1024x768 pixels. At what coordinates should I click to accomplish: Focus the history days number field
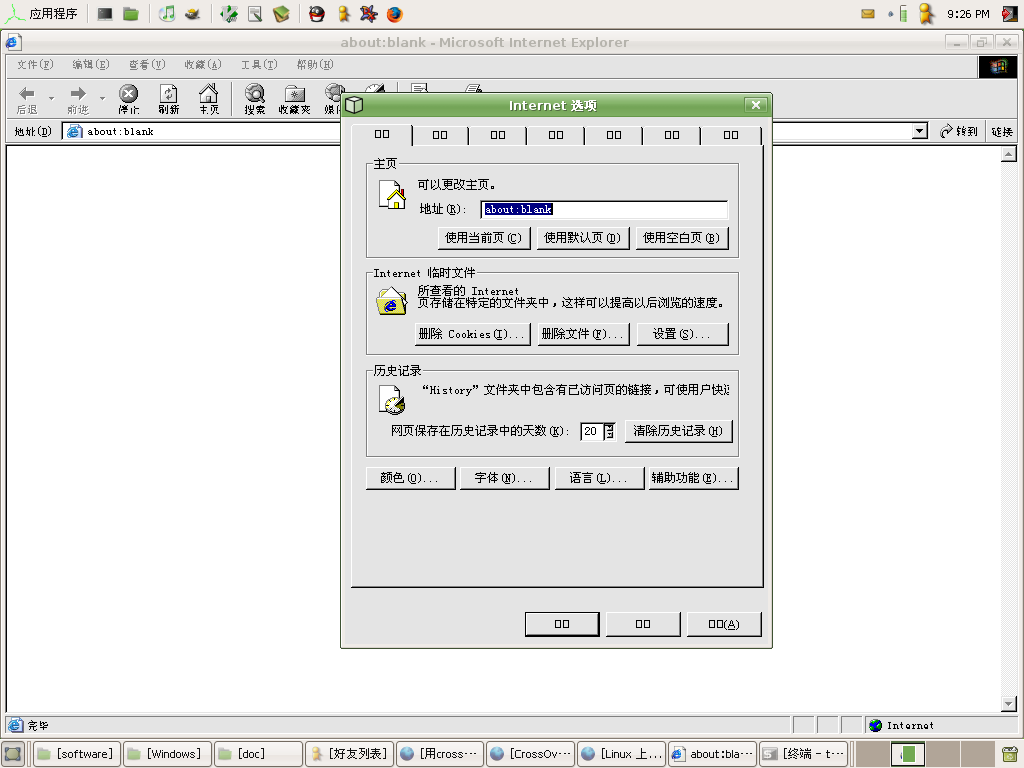point(592,431)
